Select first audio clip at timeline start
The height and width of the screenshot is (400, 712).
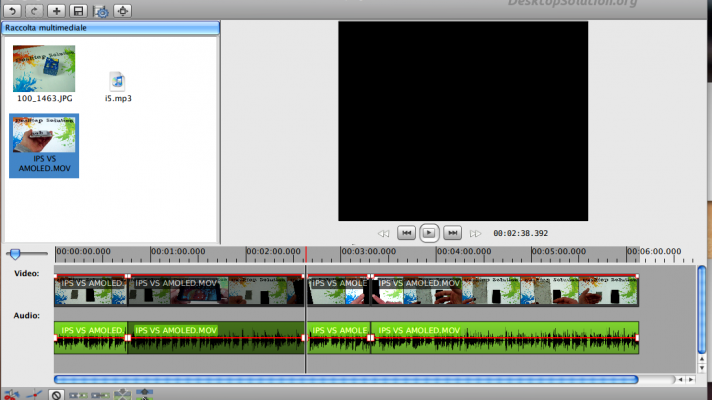91,338
